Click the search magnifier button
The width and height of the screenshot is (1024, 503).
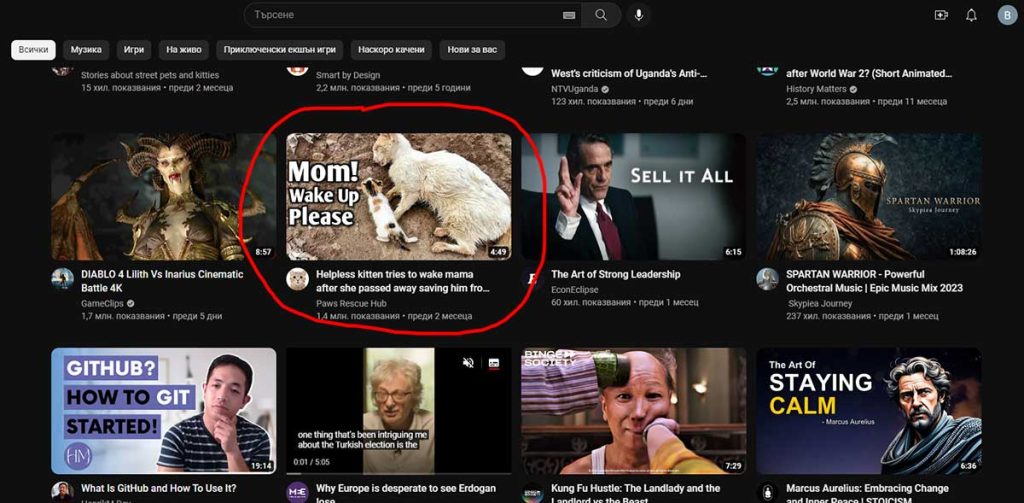pyautogui.click(x=601, y=15)
